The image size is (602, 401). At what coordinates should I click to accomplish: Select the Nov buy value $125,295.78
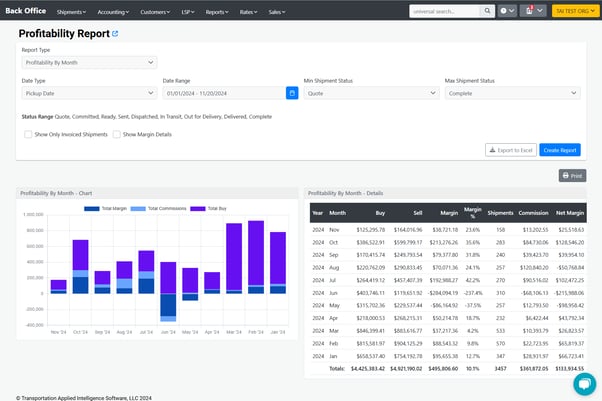pos(370,230)
